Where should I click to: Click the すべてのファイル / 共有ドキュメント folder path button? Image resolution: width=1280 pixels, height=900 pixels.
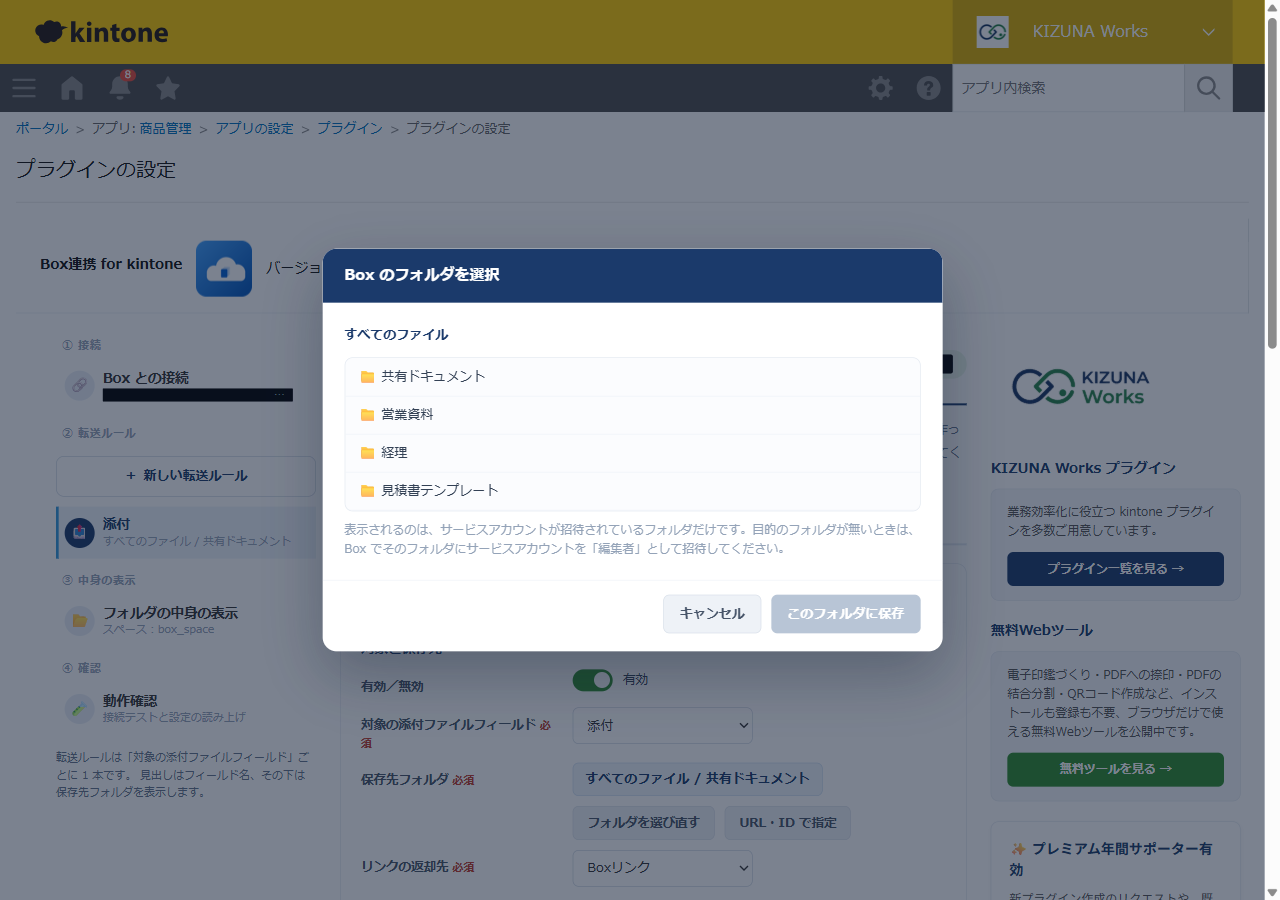point(698,779)
